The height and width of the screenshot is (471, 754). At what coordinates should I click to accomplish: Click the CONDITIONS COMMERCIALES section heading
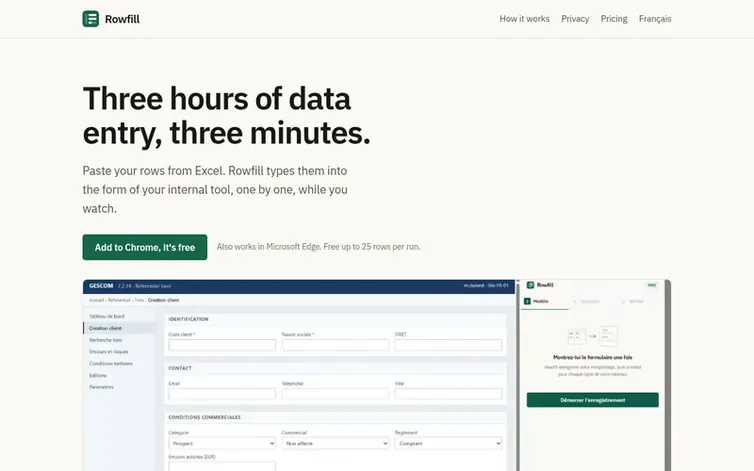(205, 417)
